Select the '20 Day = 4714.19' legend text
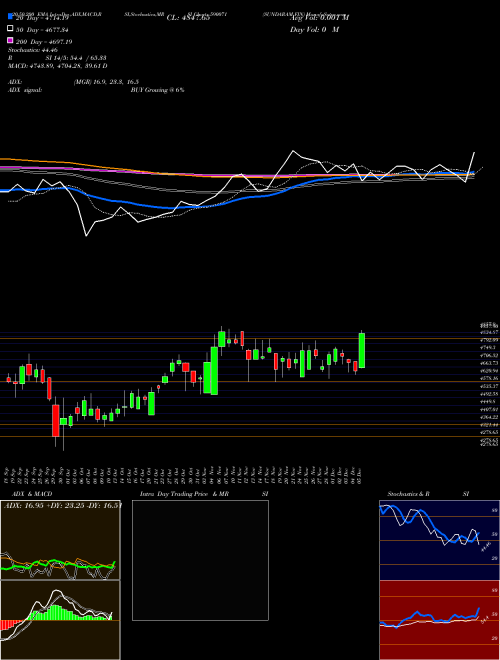 click(42, 18)
